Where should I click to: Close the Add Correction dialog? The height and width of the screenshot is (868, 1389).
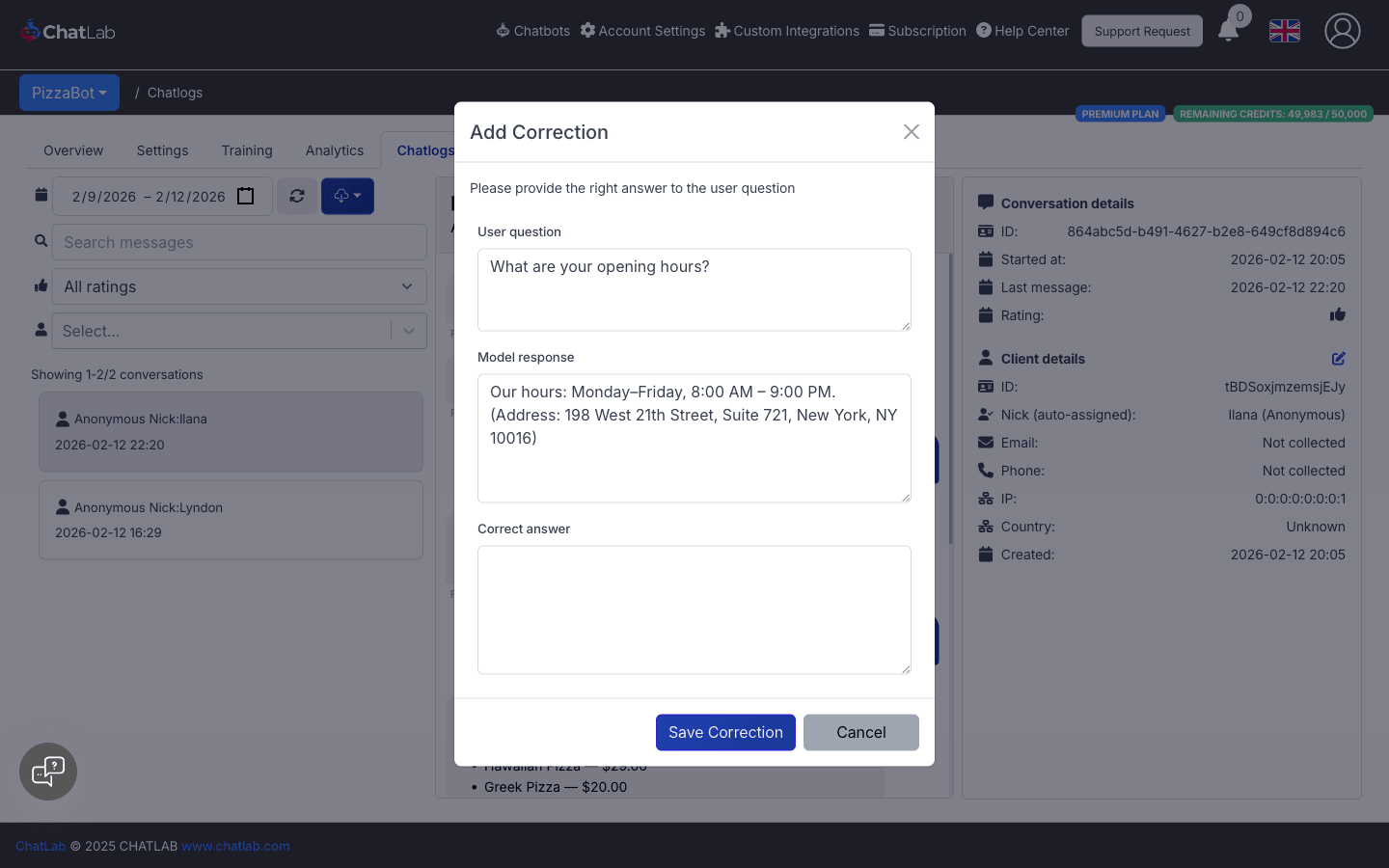911,132
